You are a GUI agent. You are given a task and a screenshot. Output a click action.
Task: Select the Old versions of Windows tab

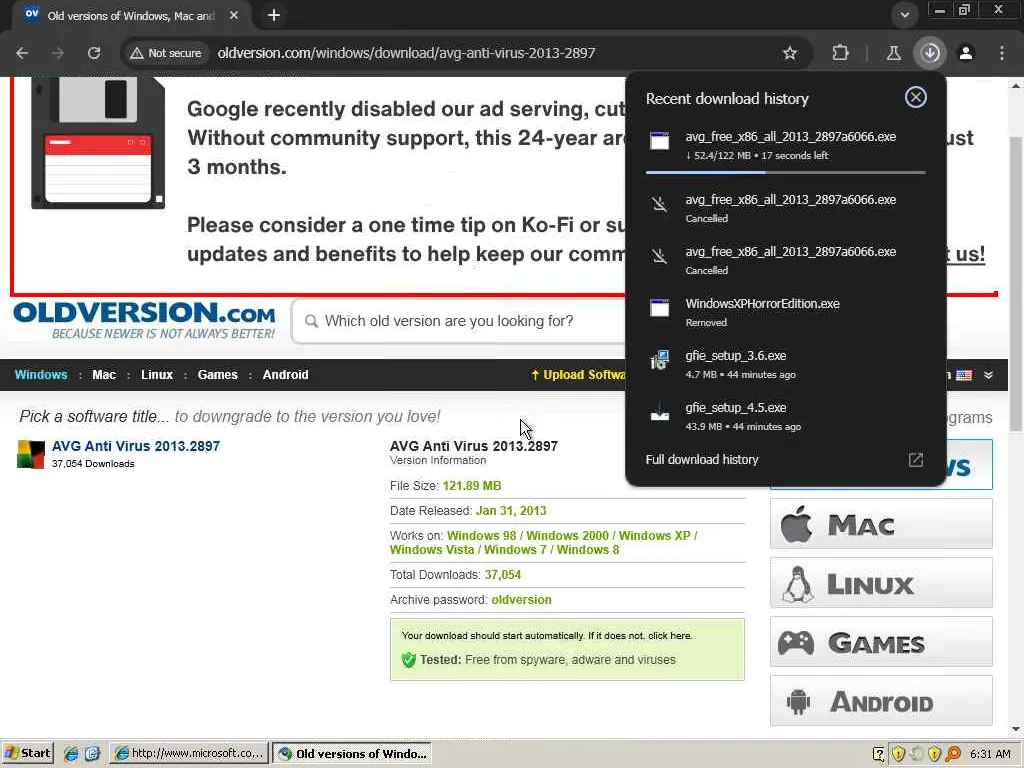[131, 15]
